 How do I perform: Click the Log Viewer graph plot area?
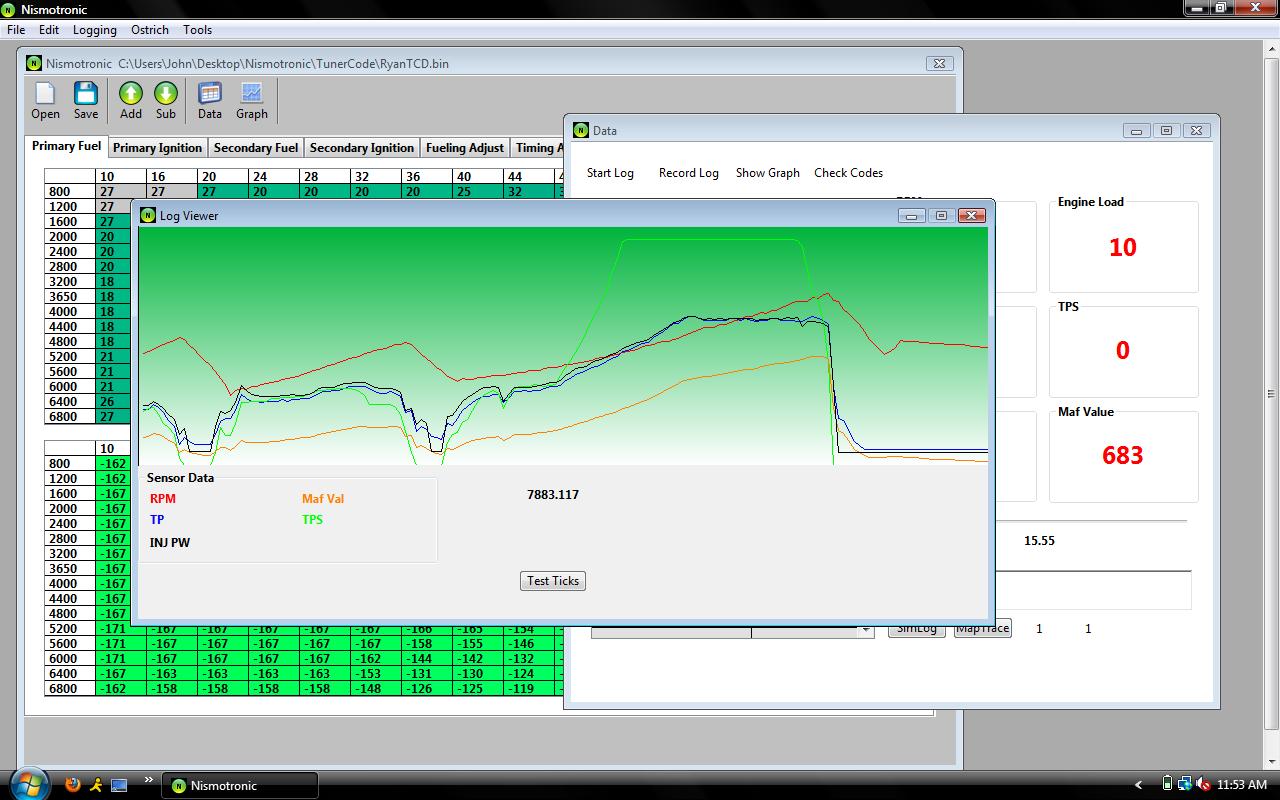(563, 346)
